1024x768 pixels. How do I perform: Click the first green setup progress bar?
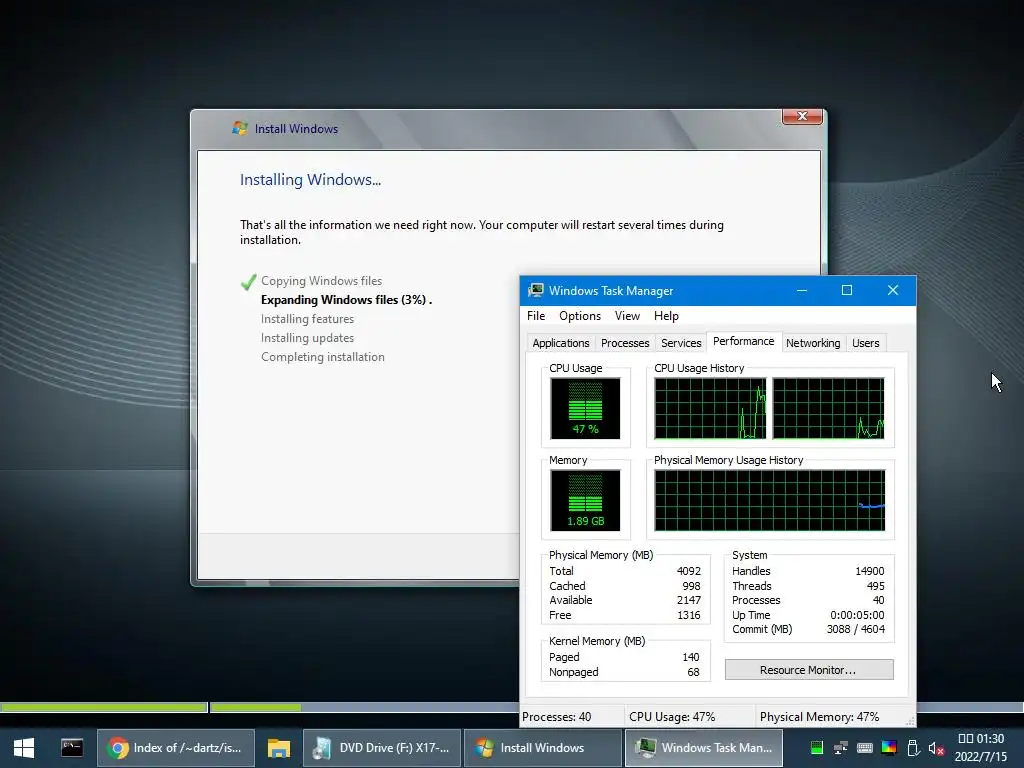(x=103, y=707)
